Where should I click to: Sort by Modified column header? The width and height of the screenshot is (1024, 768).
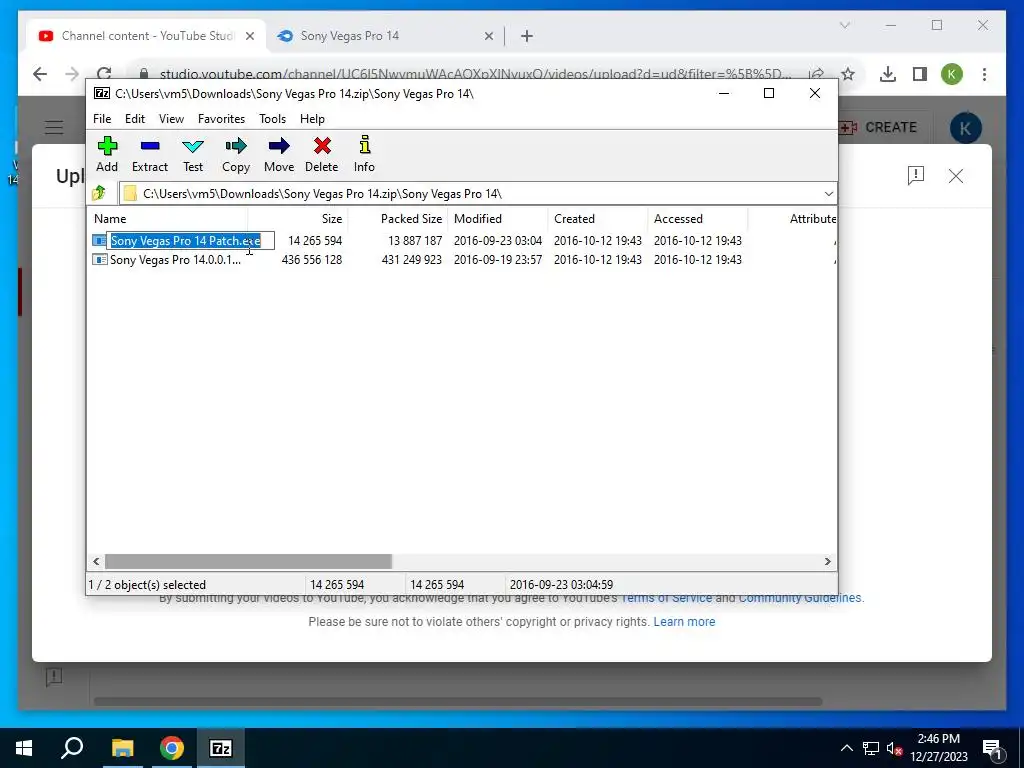point(498,219)
